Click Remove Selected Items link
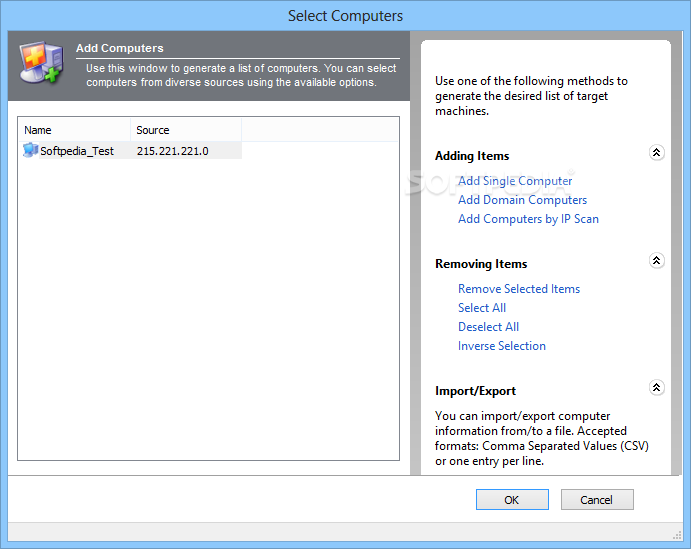This screenshot has height=549, width=691. (x=519, y=289)
